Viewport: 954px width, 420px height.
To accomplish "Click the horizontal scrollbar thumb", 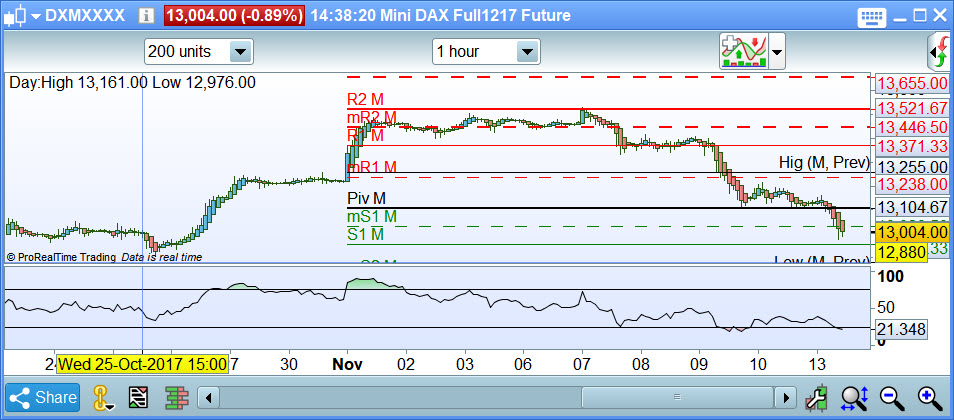I will [x=677, y=398].
